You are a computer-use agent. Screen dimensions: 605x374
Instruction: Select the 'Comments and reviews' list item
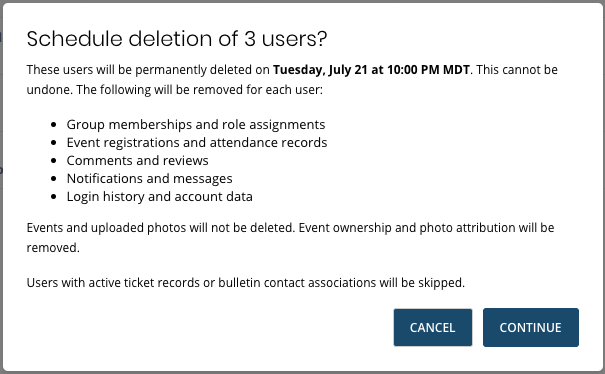coord(137,161)
